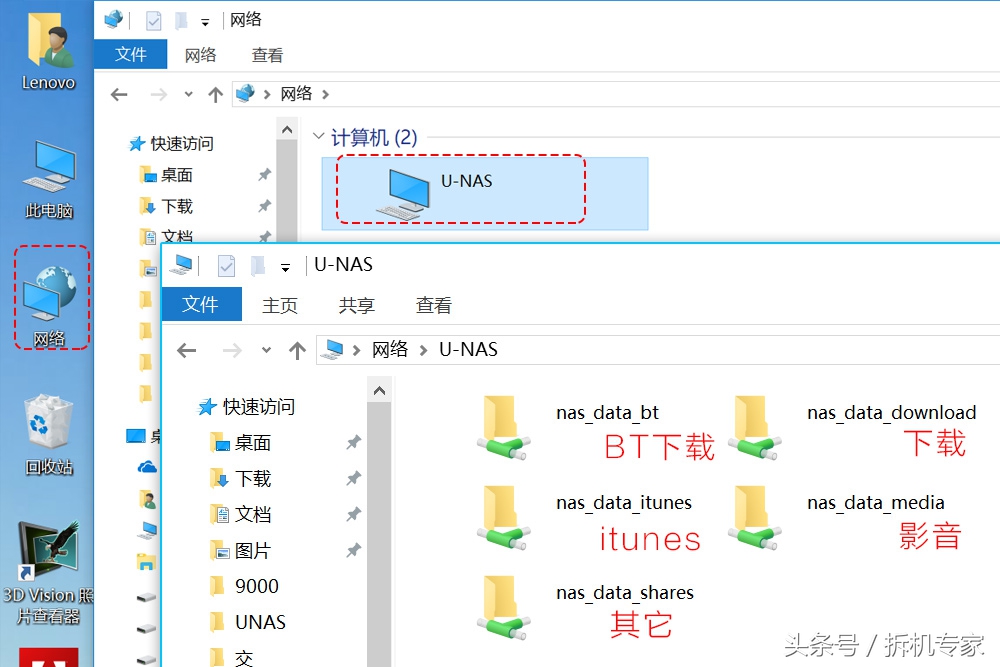Select OneDrive cloud icon in 网络 navigation pane
Image resolution: width=1000 pixels, height=667 pixels.
point(147,467)
